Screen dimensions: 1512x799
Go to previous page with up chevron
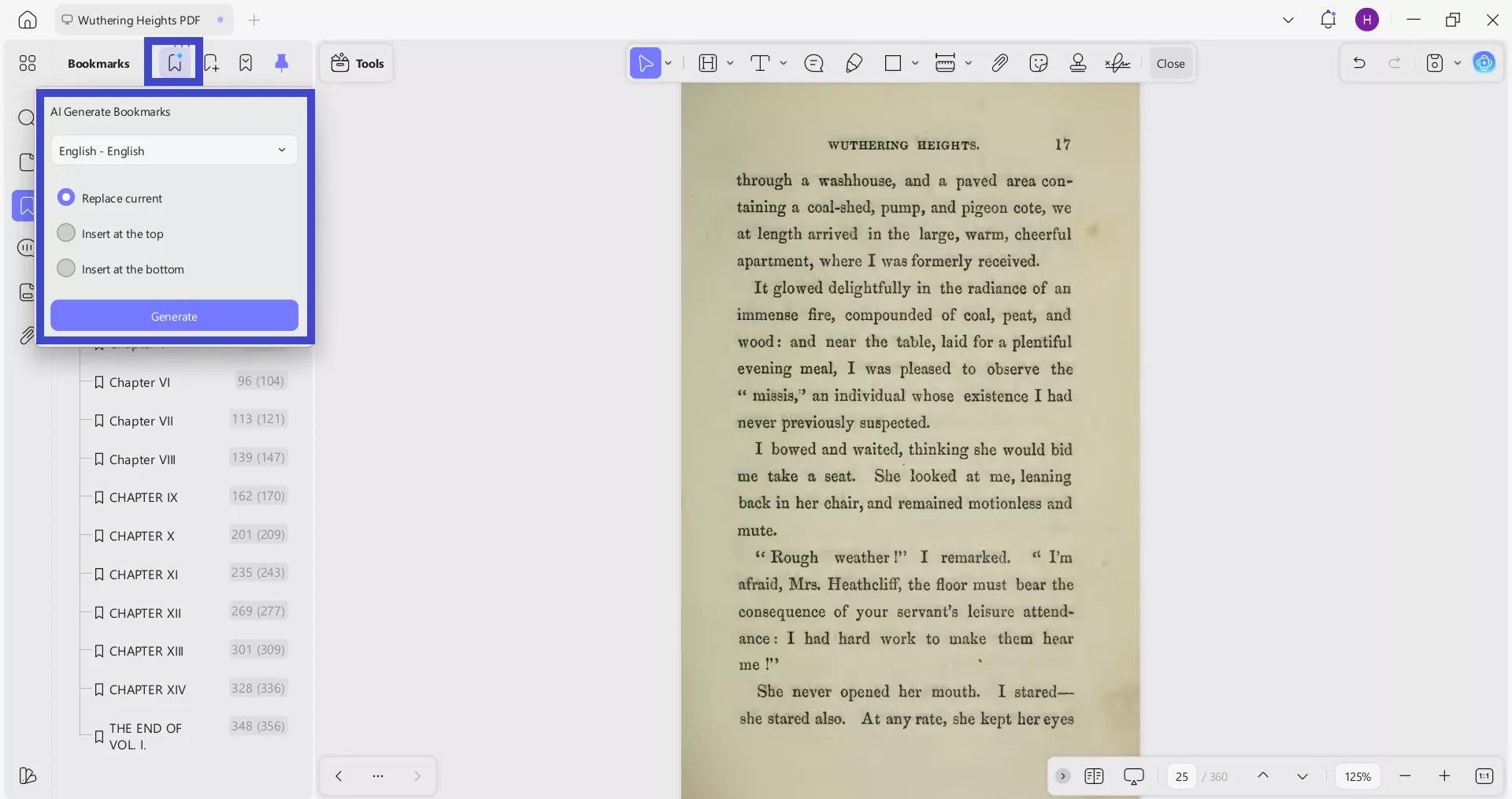[1263, 776]
